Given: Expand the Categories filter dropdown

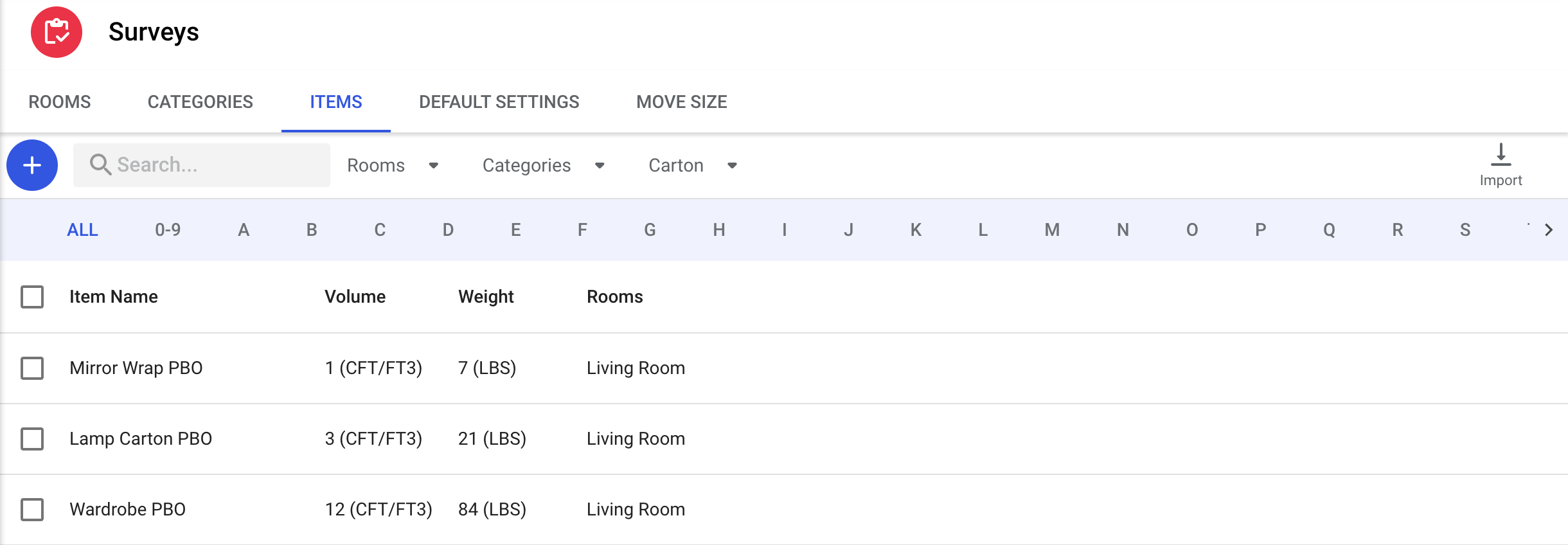Looking at the screenshot, I should click(543, 166).
